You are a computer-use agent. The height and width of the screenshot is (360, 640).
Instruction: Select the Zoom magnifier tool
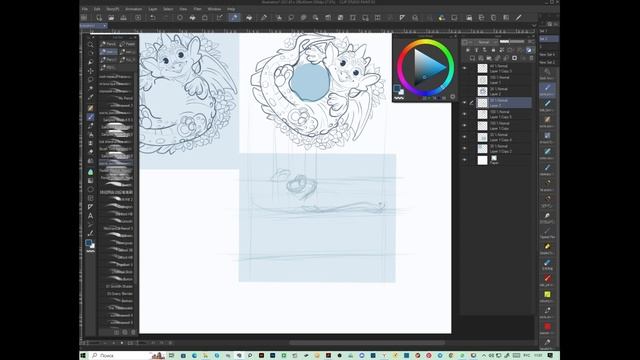pos(90,44)
